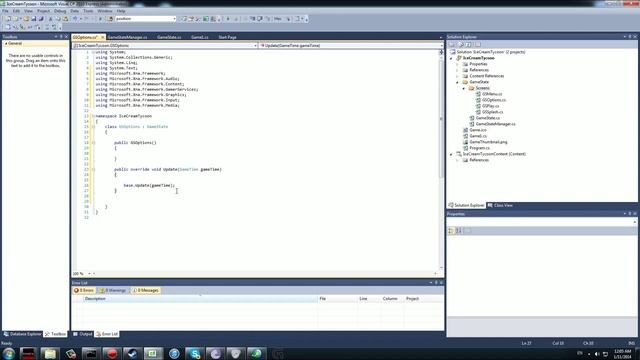Select GSSplash.cs in Solution Explorer
Viewport: 640px width, 360px height.
[x=492, y=112]
